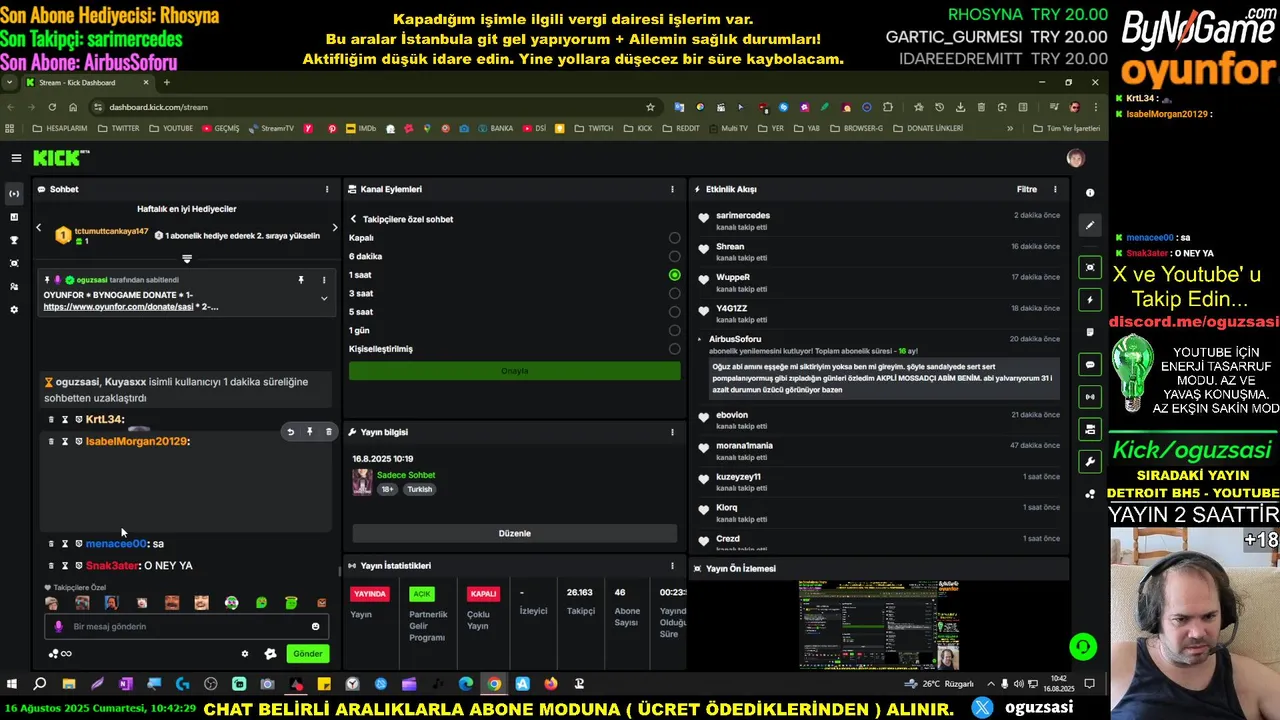Open the Windows taskbar search
The image size is (1280, 720).
coord(40,684)
